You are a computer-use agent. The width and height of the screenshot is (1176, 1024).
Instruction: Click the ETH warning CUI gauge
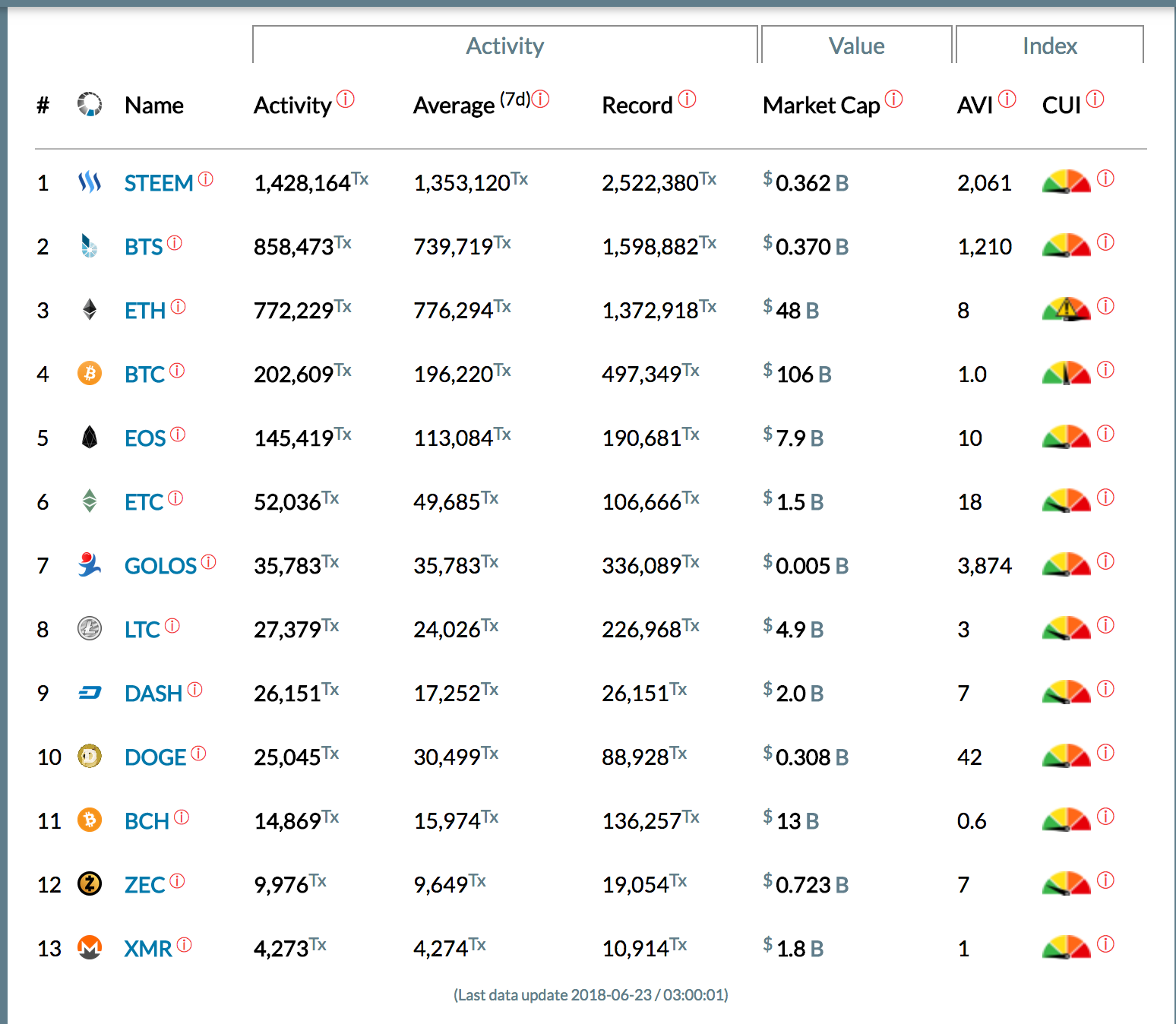pyautogui.click(x=1067, y=309)
